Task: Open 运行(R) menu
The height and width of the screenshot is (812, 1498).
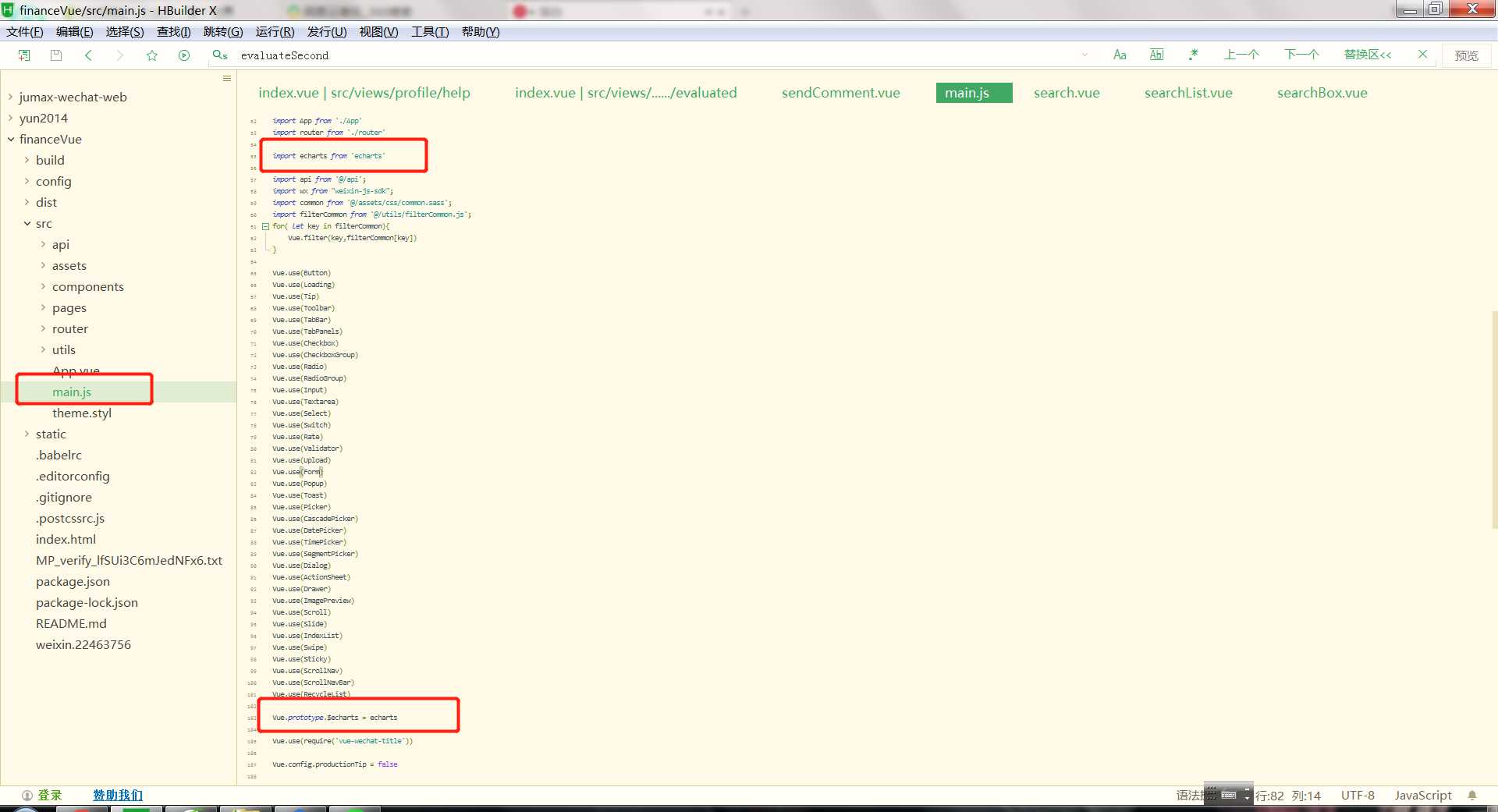Action: pos(275,32)
